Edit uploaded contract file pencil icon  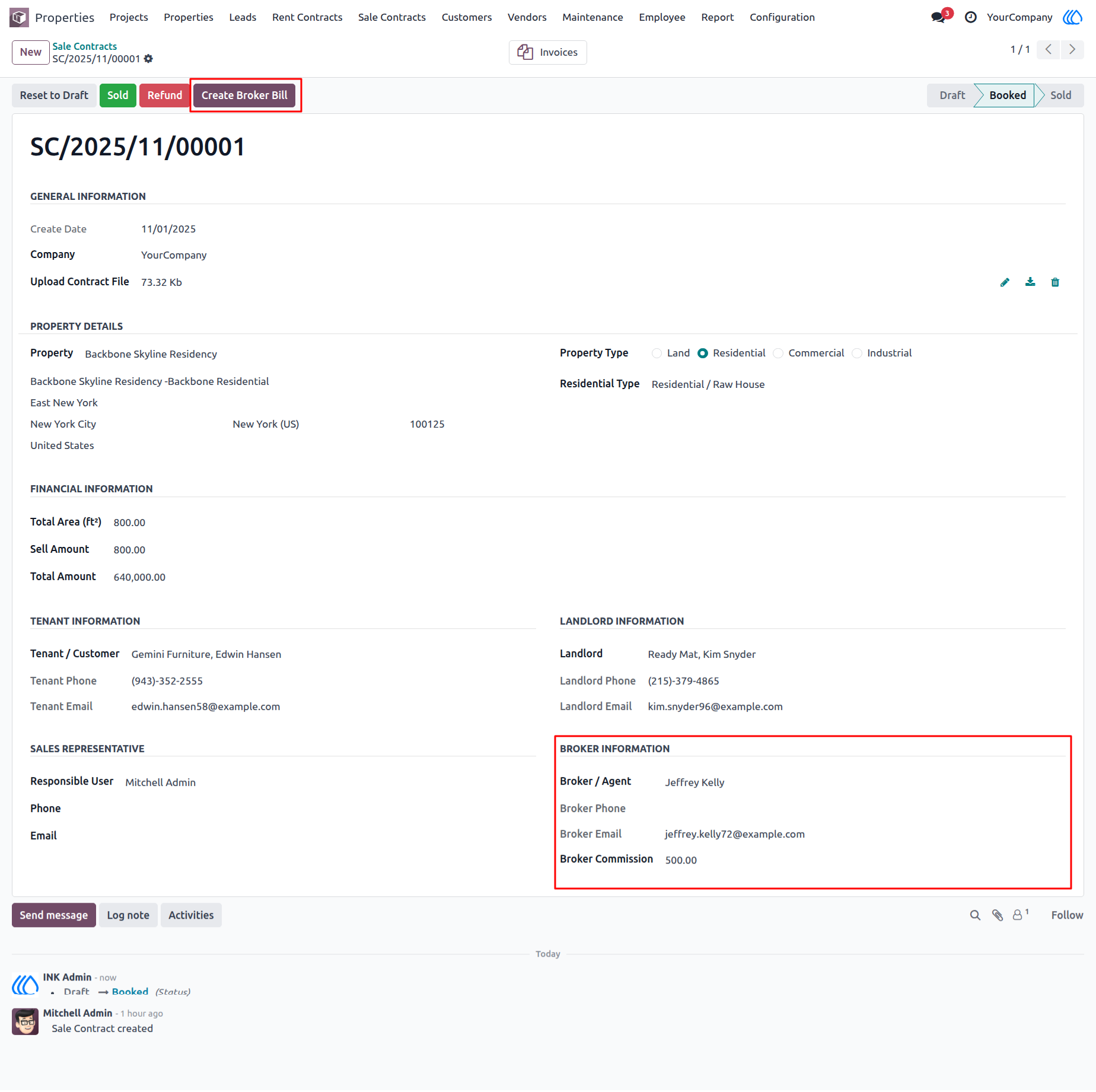(1005, 282)
